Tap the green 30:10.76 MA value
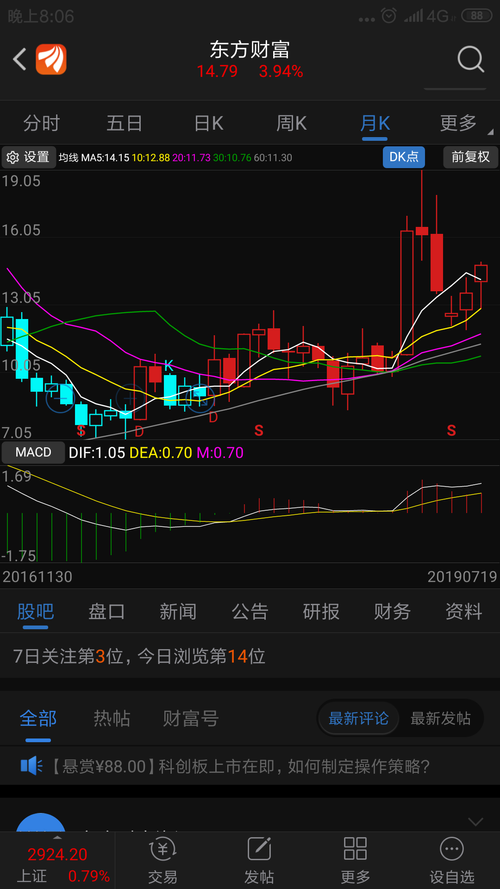 tap(232, 158)
